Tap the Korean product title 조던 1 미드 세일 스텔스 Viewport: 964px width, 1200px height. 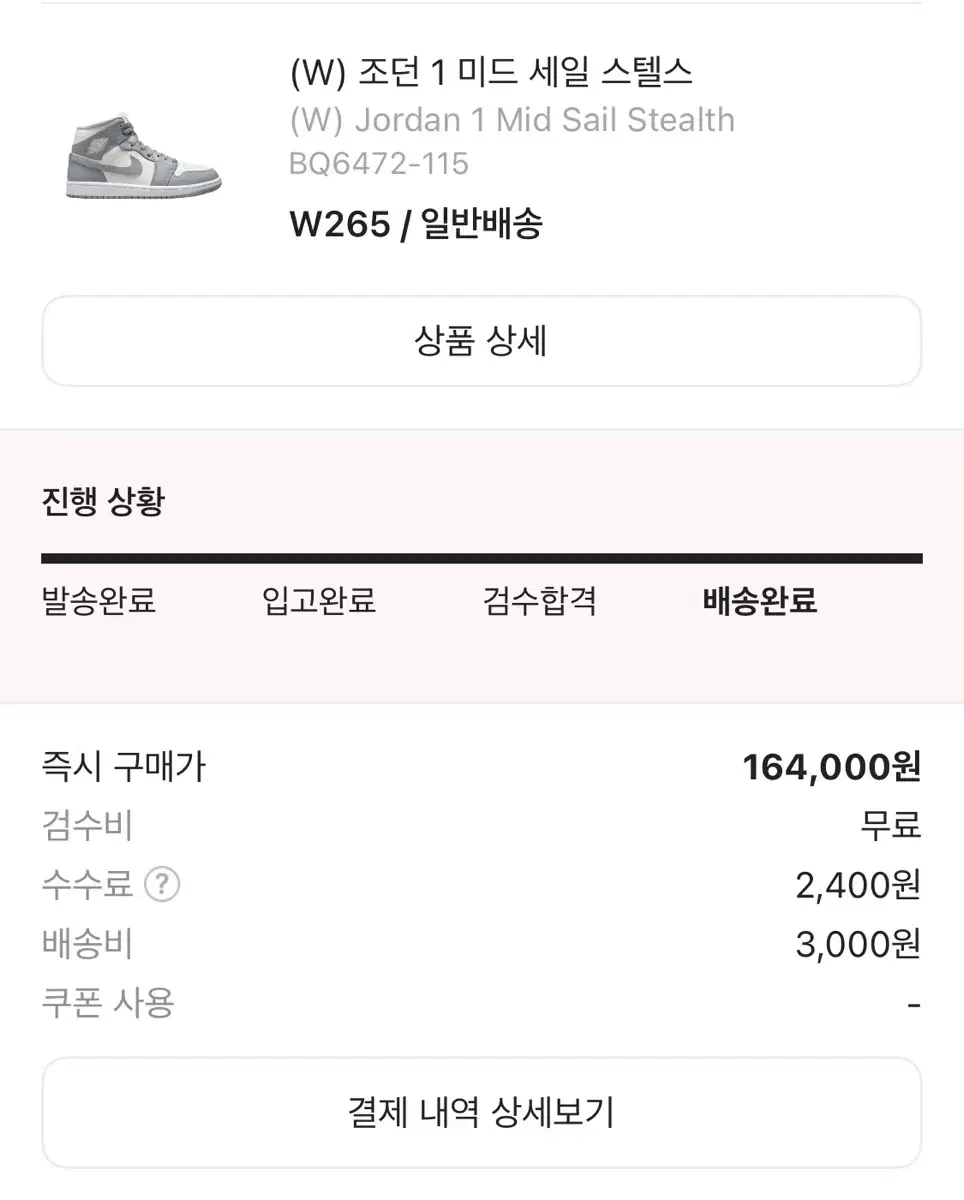(x=491, y=72)
